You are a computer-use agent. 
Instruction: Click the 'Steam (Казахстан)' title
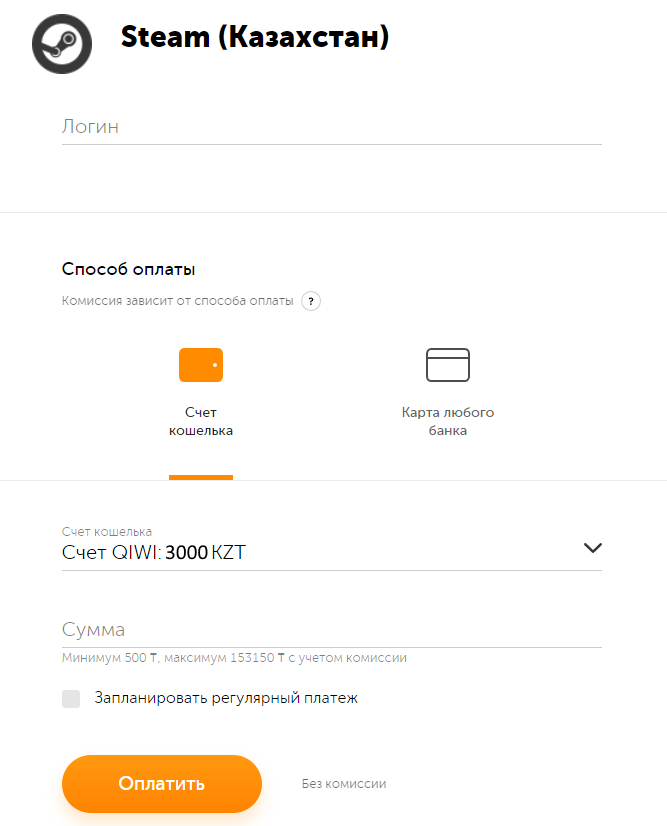pos(254,38)
